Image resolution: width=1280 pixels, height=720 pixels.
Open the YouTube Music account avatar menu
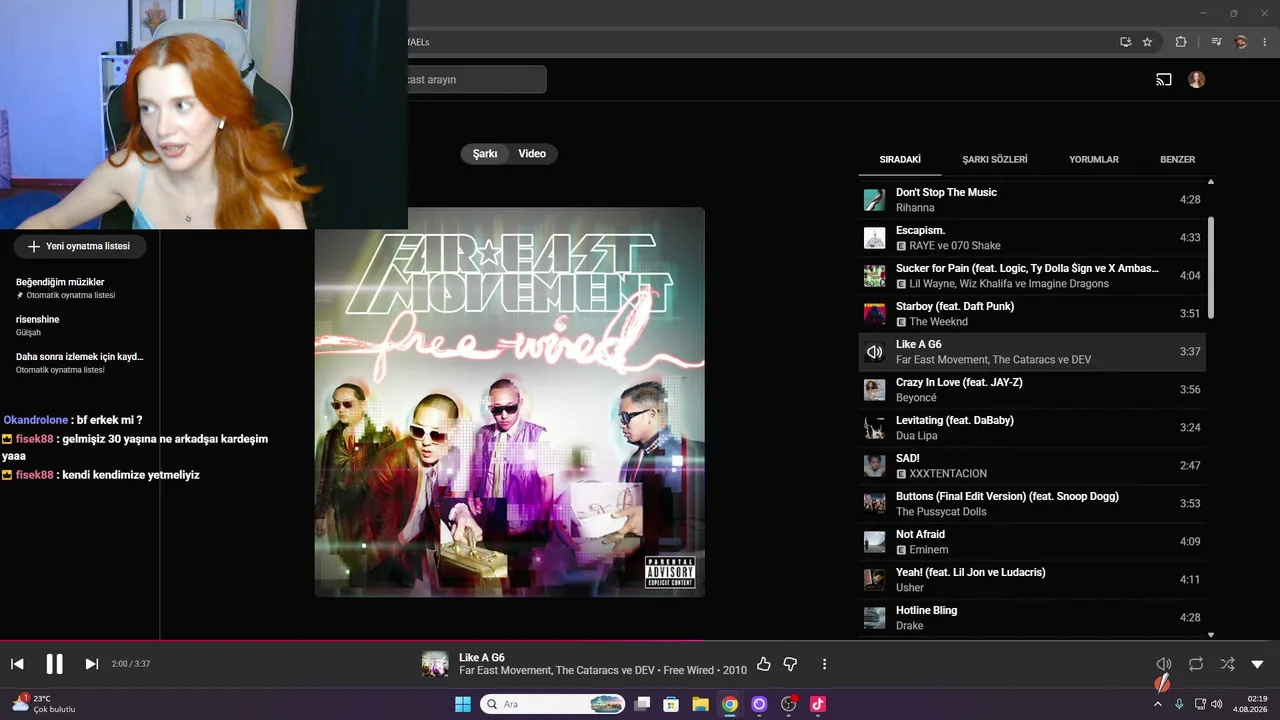pyautogui.click(x=1197, y=80)
